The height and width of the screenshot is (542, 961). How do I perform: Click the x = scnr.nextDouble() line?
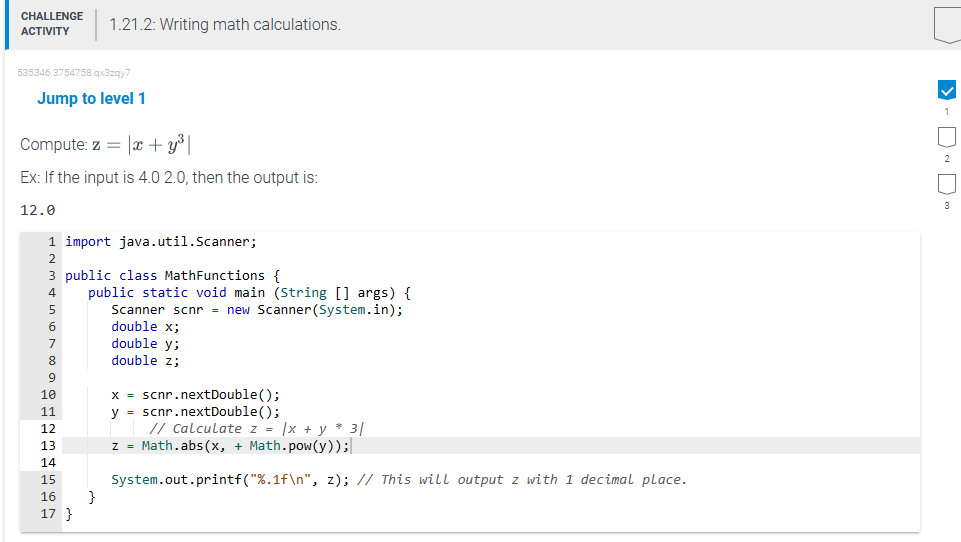coord(196,395)
